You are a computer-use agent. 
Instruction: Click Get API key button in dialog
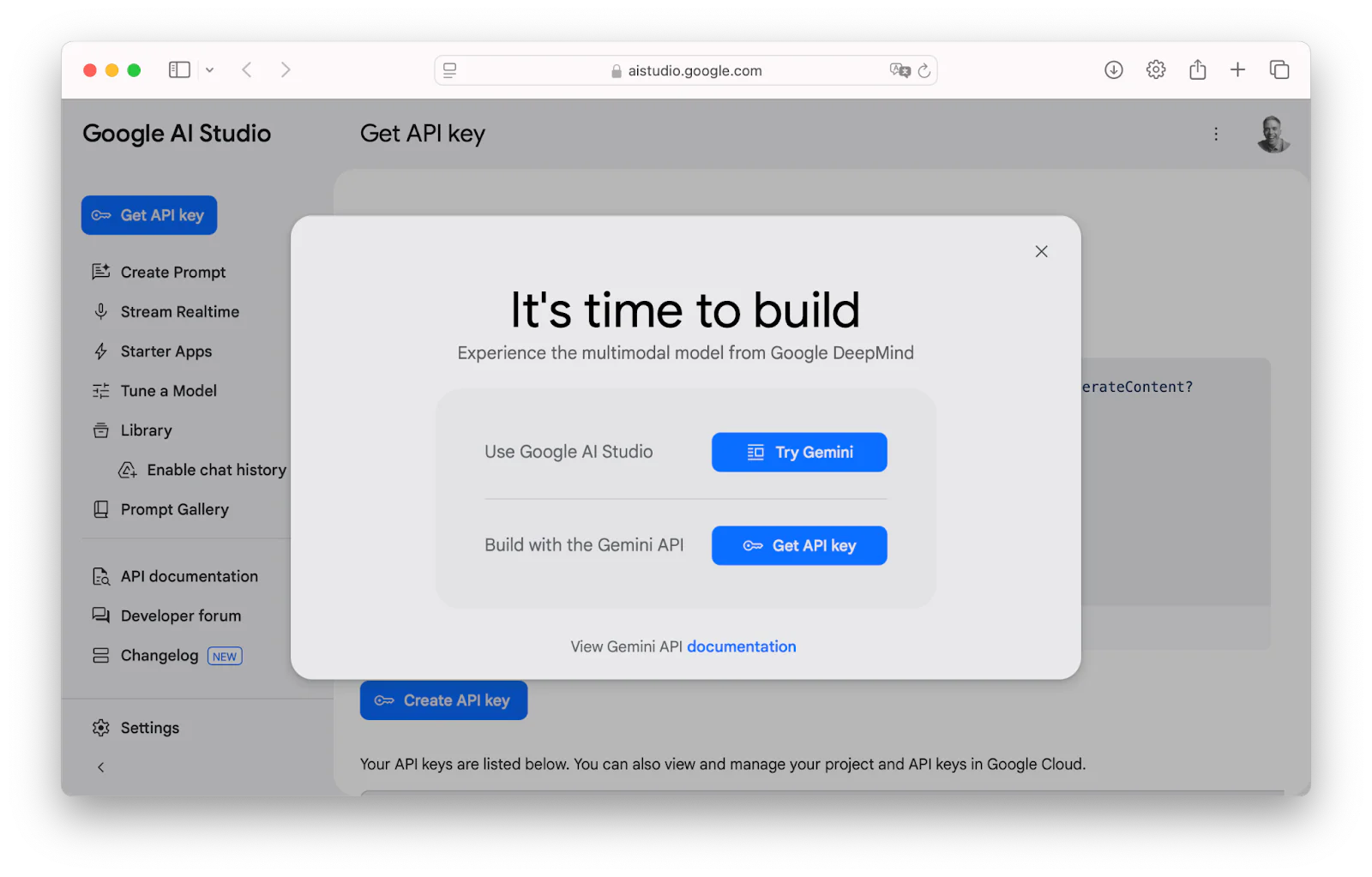(799, 545)
